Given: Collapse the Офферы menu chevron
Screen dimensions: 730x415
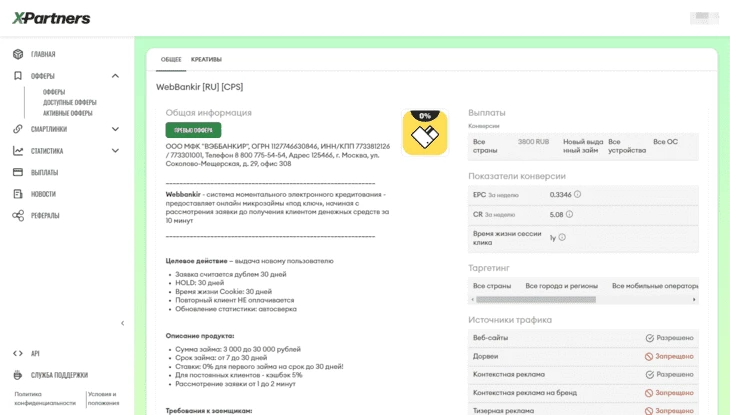Looking at the screenshot, I should pyautogui.click(x=115, y=76).
